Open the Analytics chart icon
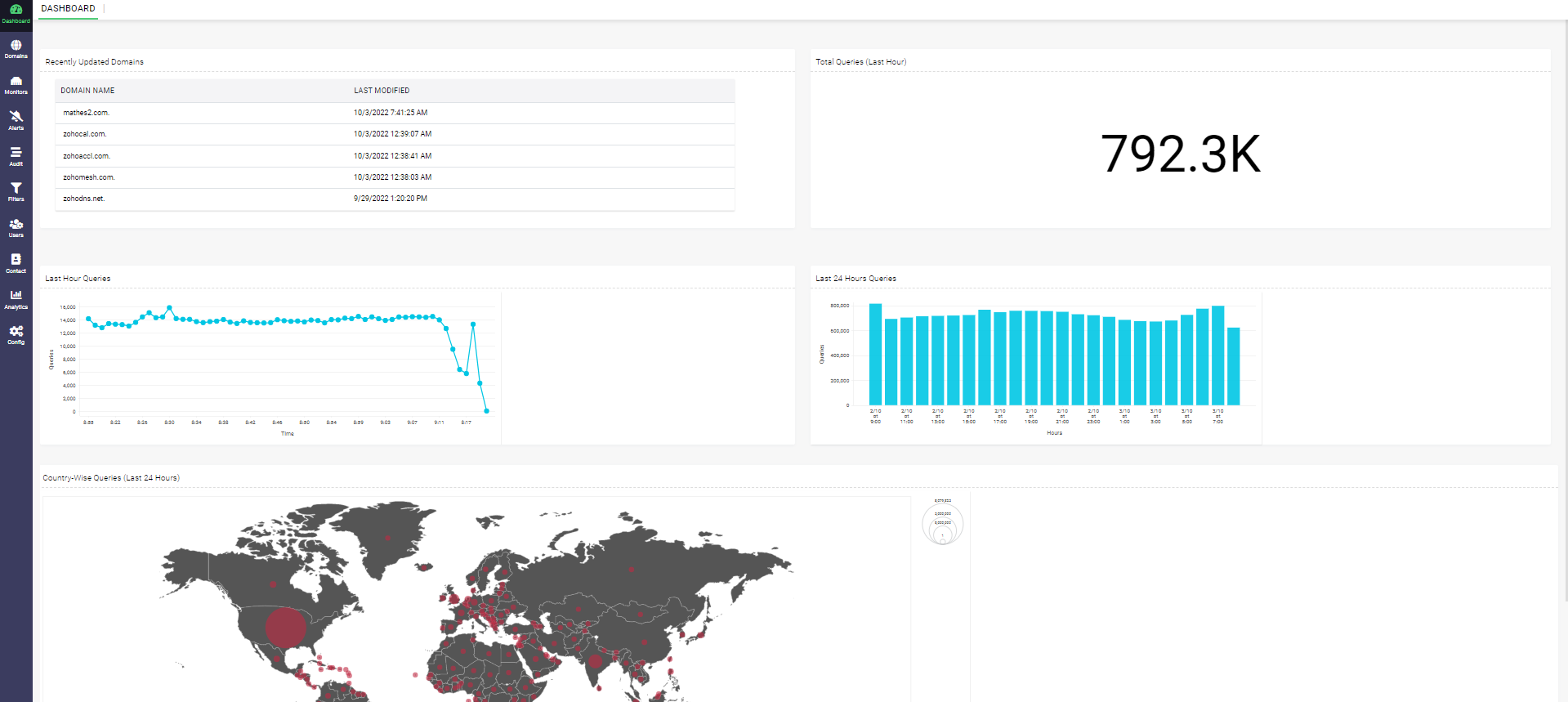Screen dimensions: 1568x702 16,299
